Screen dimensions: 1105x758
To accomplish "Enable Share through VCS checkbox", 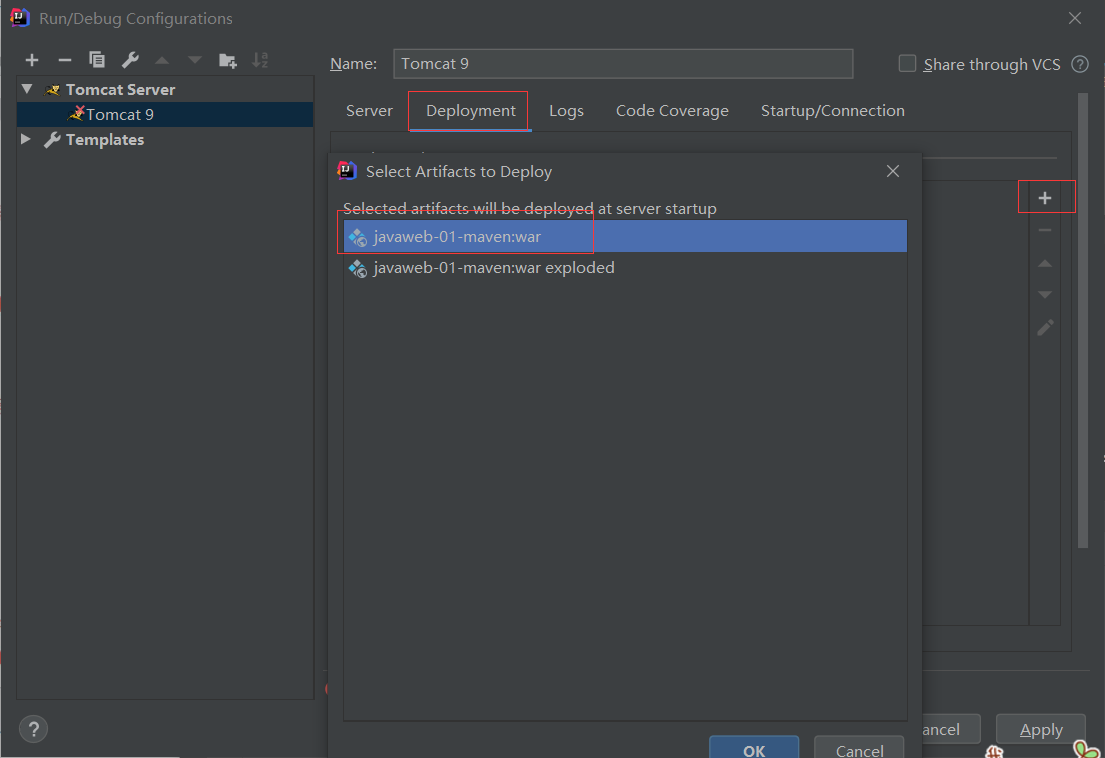I will (907, 64).
